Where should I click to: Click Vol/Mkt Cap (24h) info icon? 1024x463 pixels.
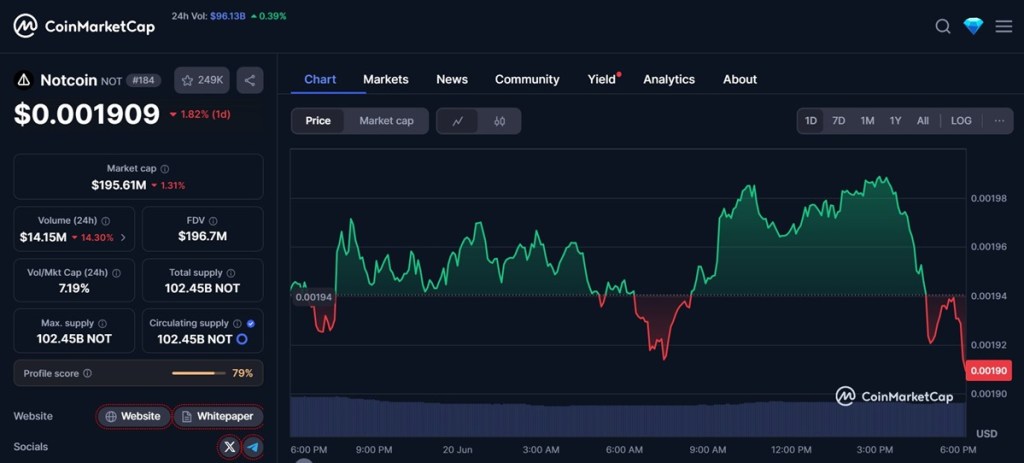click(x=116, y=273)
